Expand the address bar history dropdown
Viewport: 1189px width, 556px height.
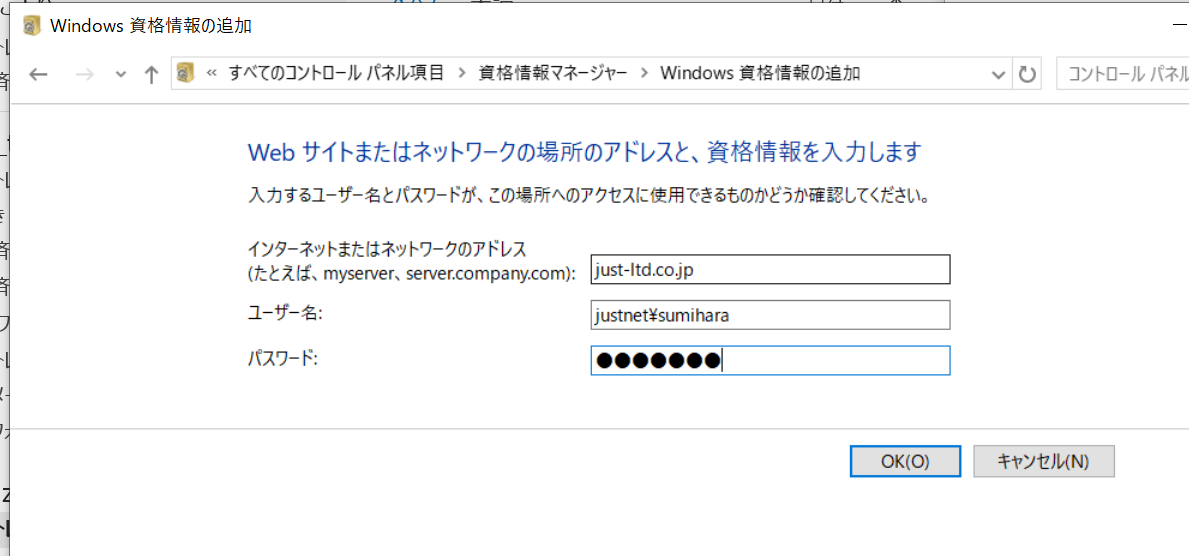click(999, 74)
